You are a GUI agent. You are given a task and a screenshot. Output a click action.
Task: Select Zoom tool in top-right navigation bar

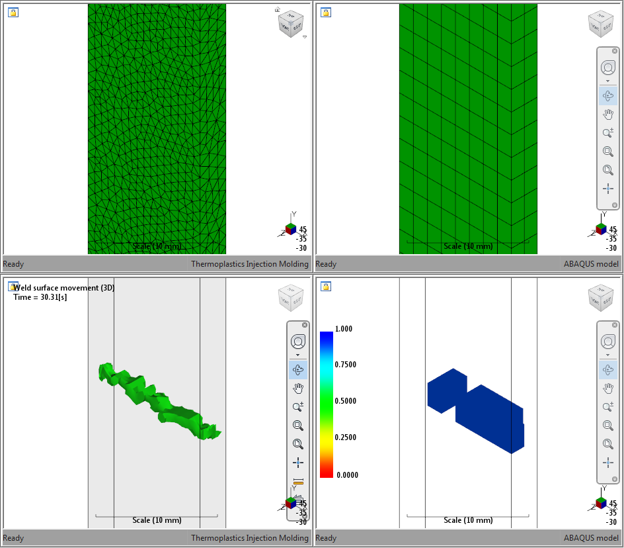pos(608,133)
